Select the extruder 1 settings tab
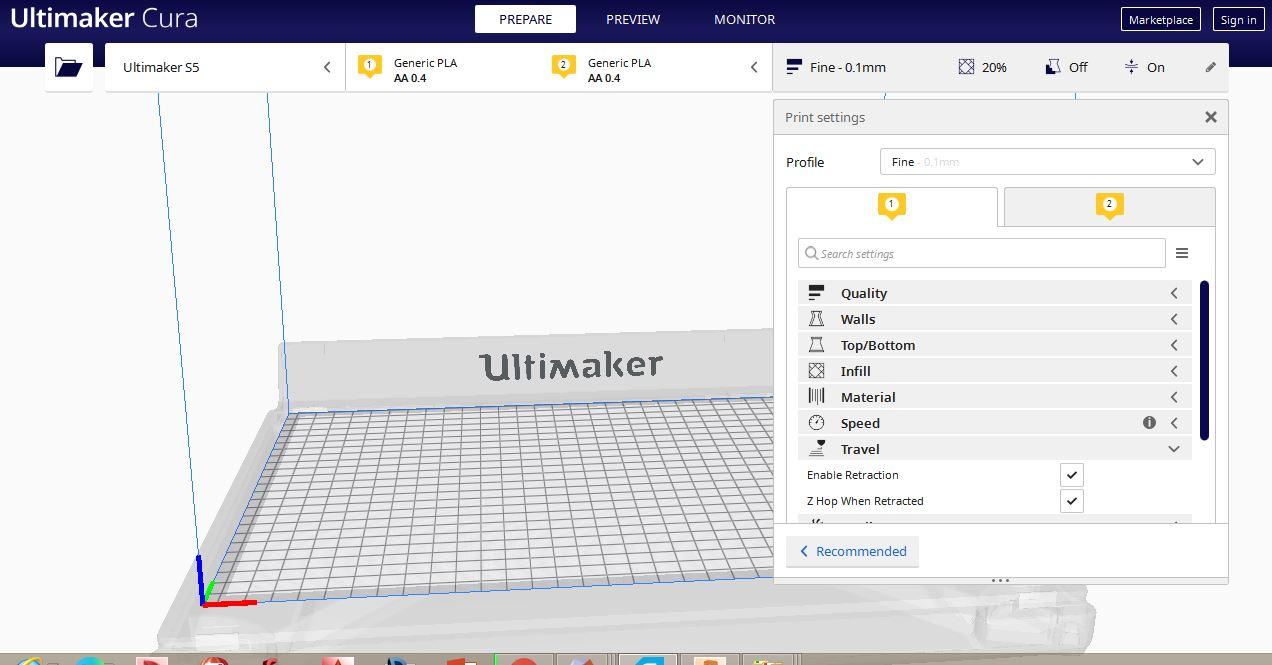This screenshot has height=665, width=1272. 892,207
